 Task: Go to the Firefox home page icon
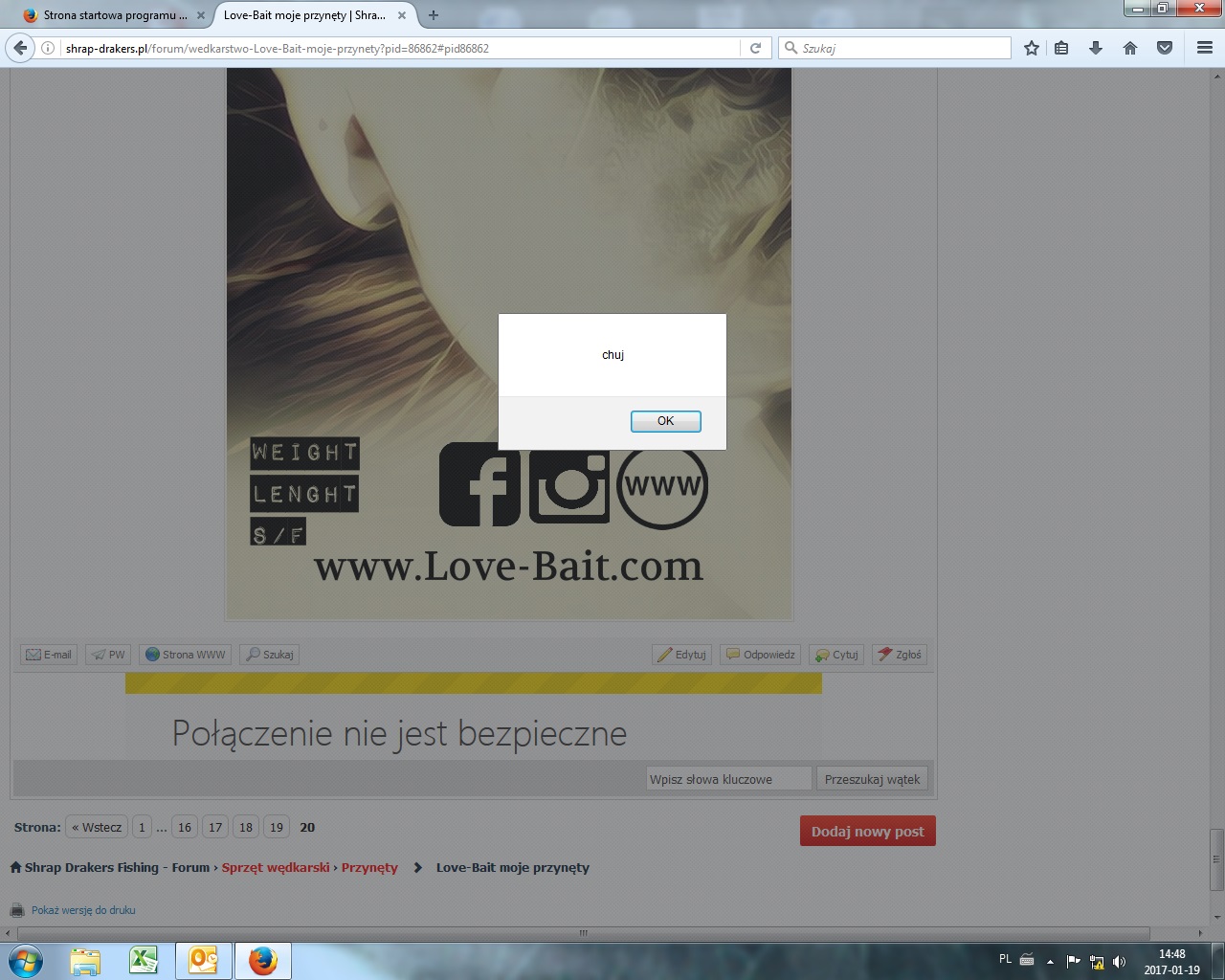tap(1130, 48)
